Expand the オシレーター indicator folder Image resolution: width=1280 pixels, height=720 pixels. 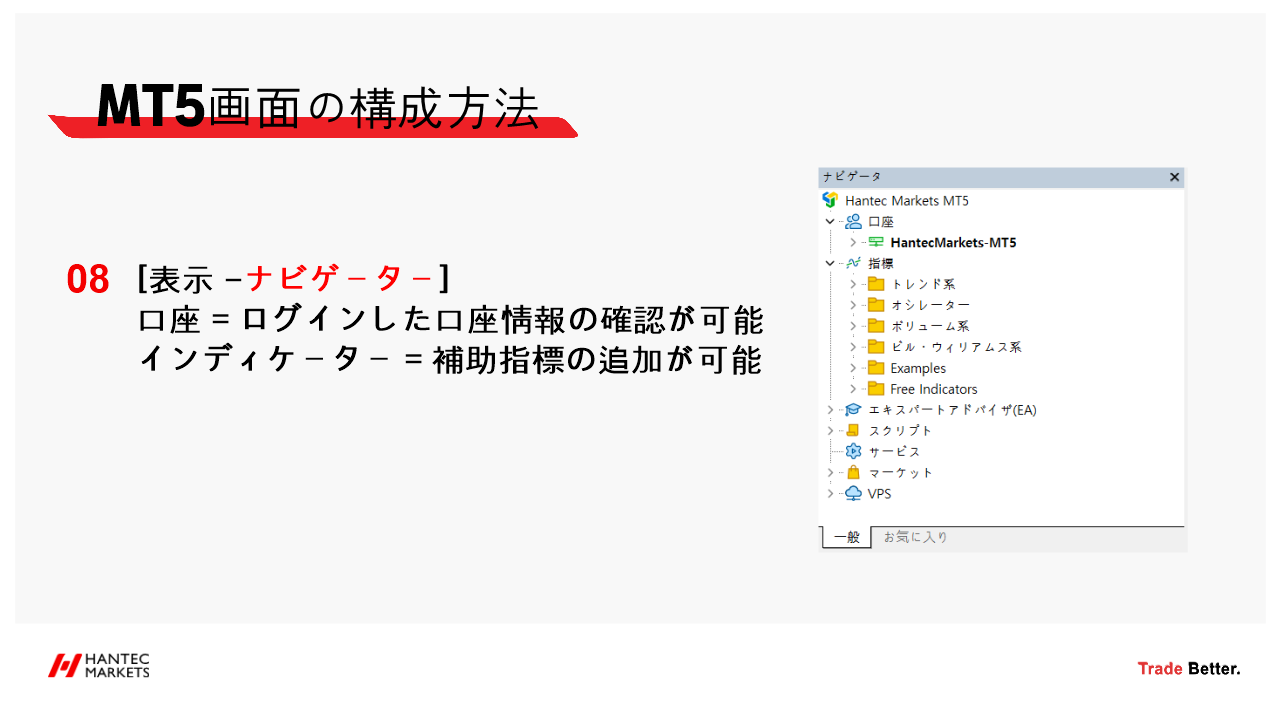851,304
